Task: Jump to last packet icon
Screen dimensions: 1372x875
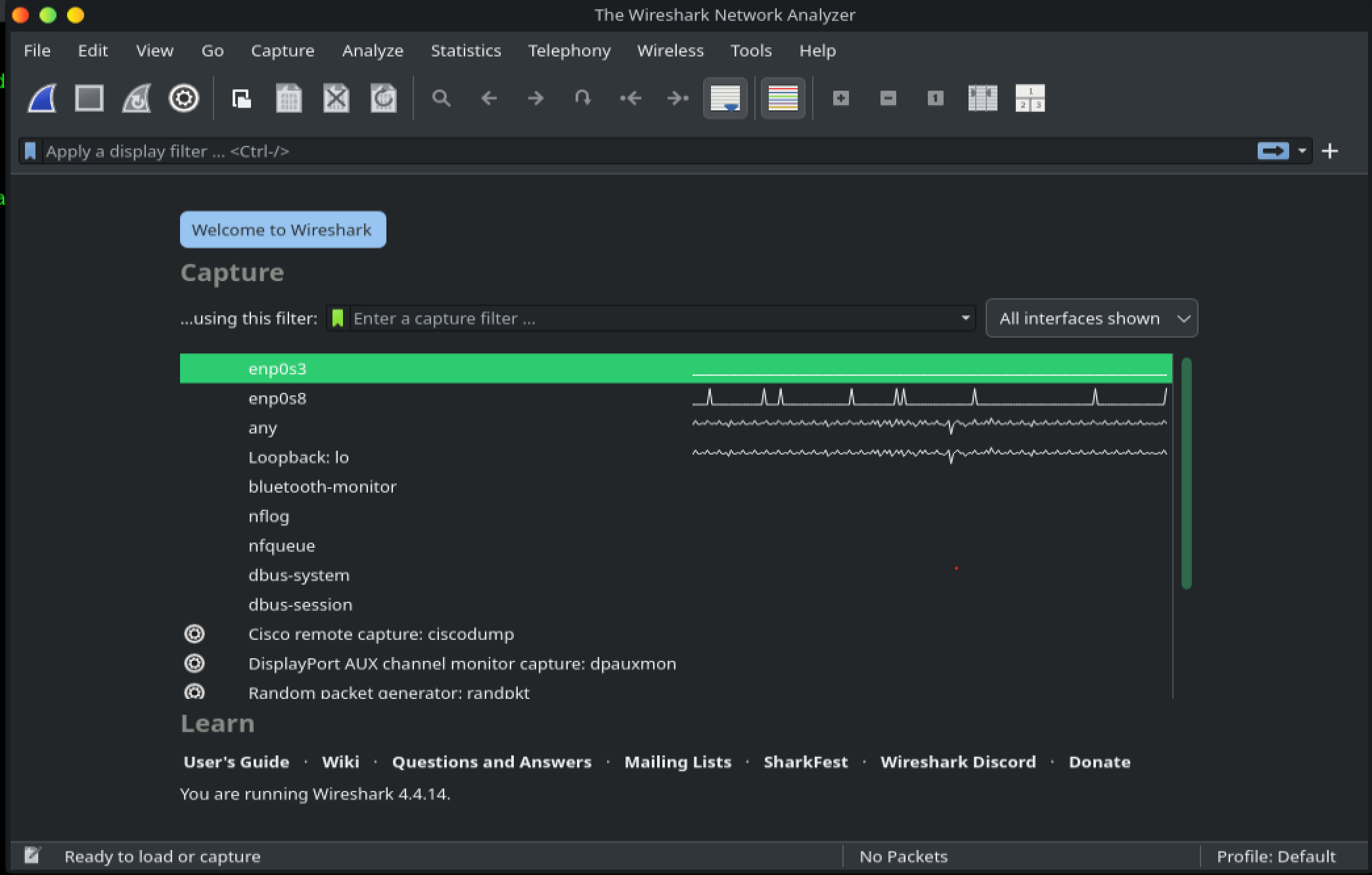Action: pos(677,99)
